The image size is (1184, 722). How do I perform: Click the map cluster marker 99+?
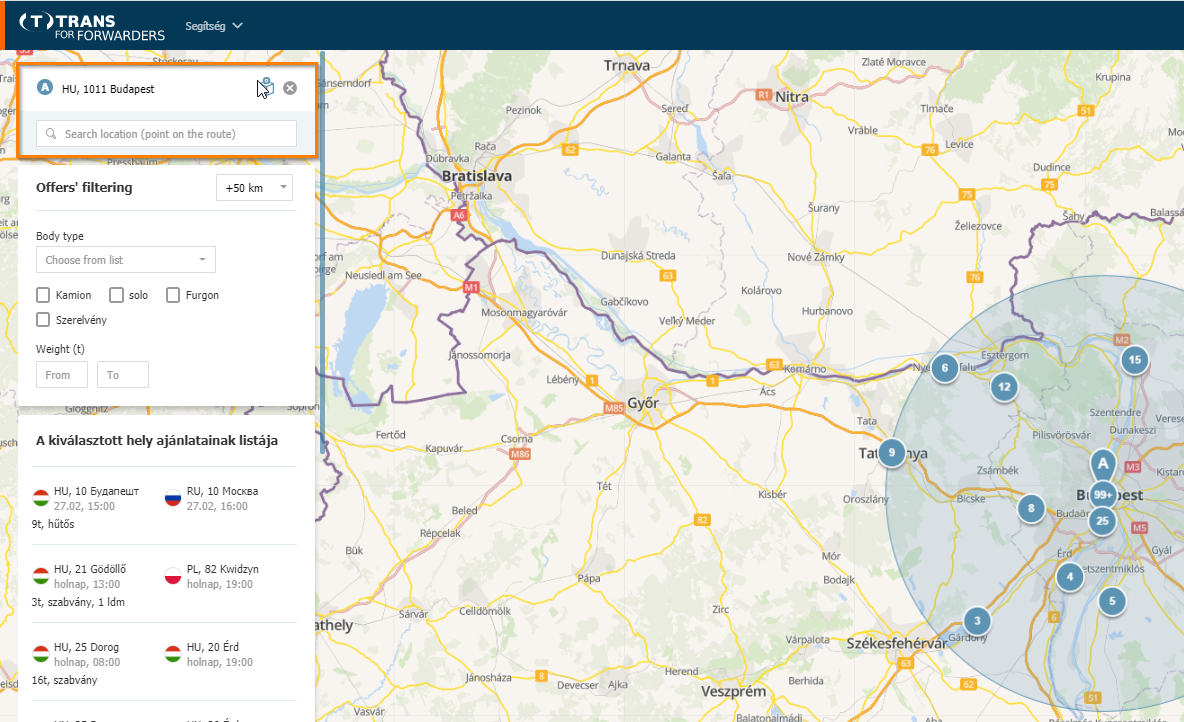1103,495
